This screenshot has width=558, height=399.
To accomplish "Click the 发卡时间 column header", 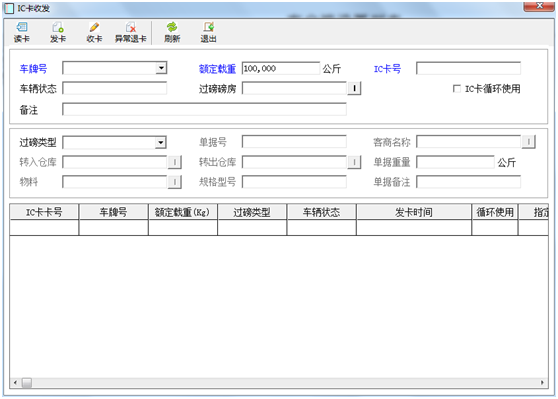I will (414, 212).
